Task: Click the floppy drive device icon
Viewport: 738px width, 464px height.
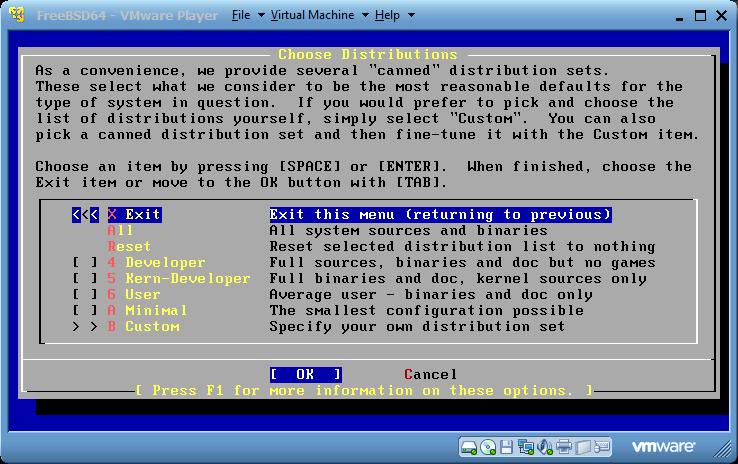Action: [x=506, y=447]
